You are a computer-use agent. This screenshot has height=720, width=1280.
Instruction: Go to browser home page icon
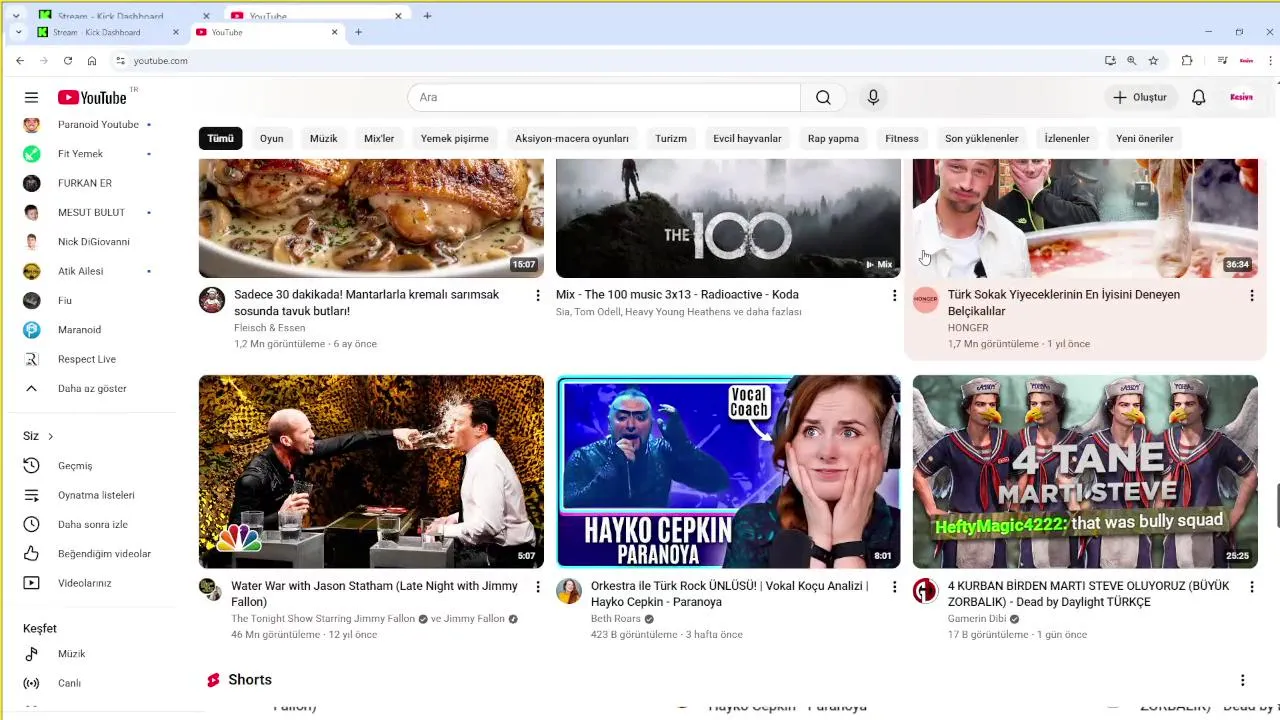coord(92,61)
